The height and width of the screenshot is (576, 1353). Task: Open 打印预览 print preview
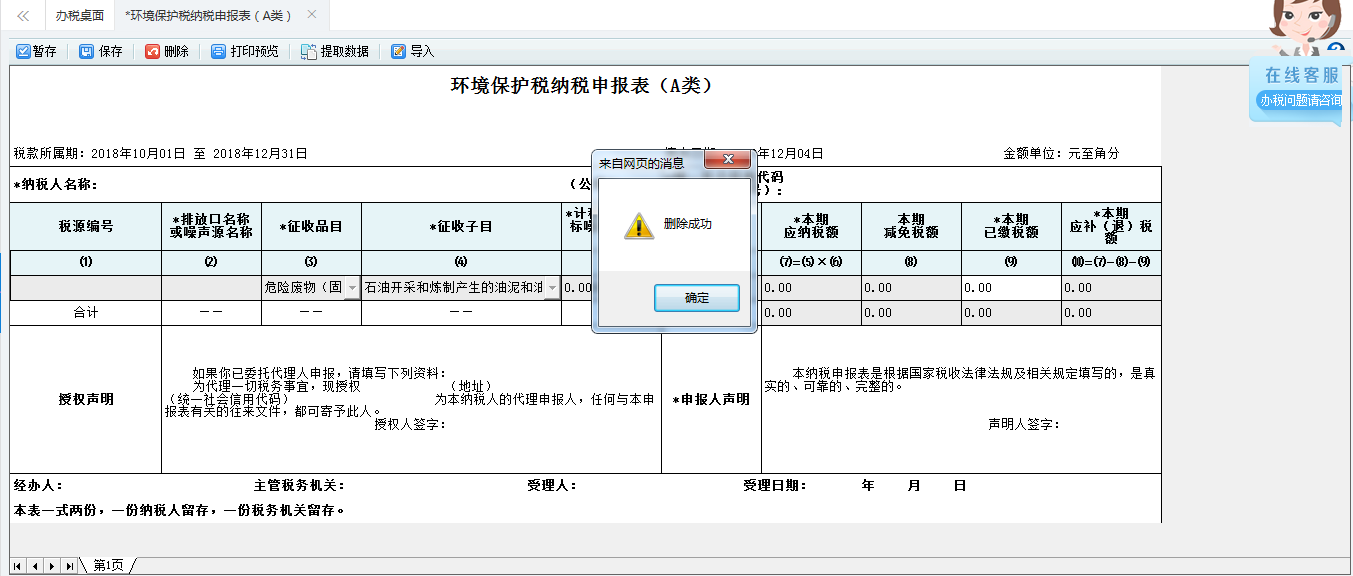244,50
